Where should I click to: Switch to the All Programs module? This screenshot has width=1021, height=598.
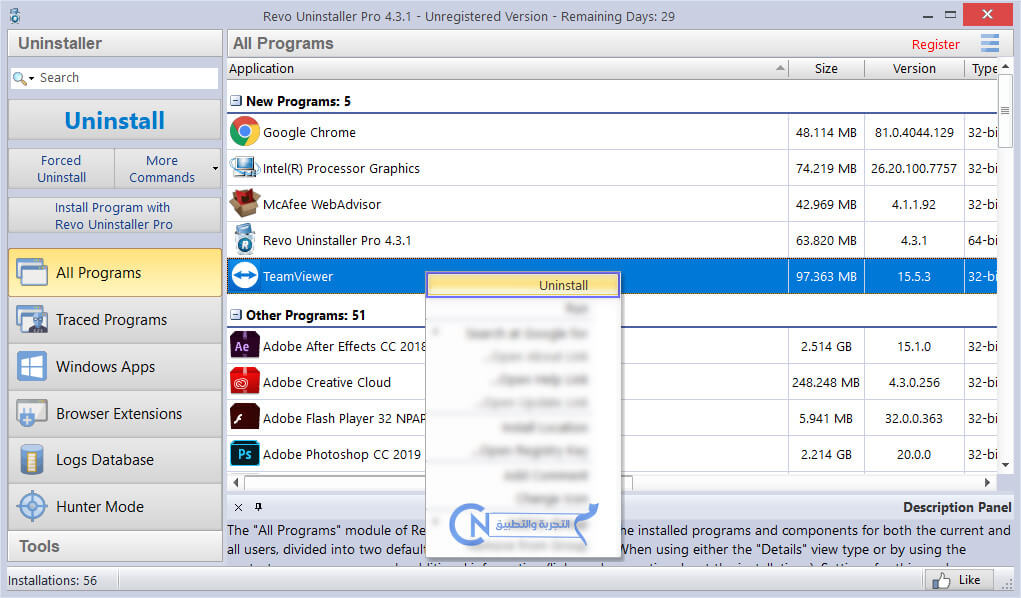(115, 272)
